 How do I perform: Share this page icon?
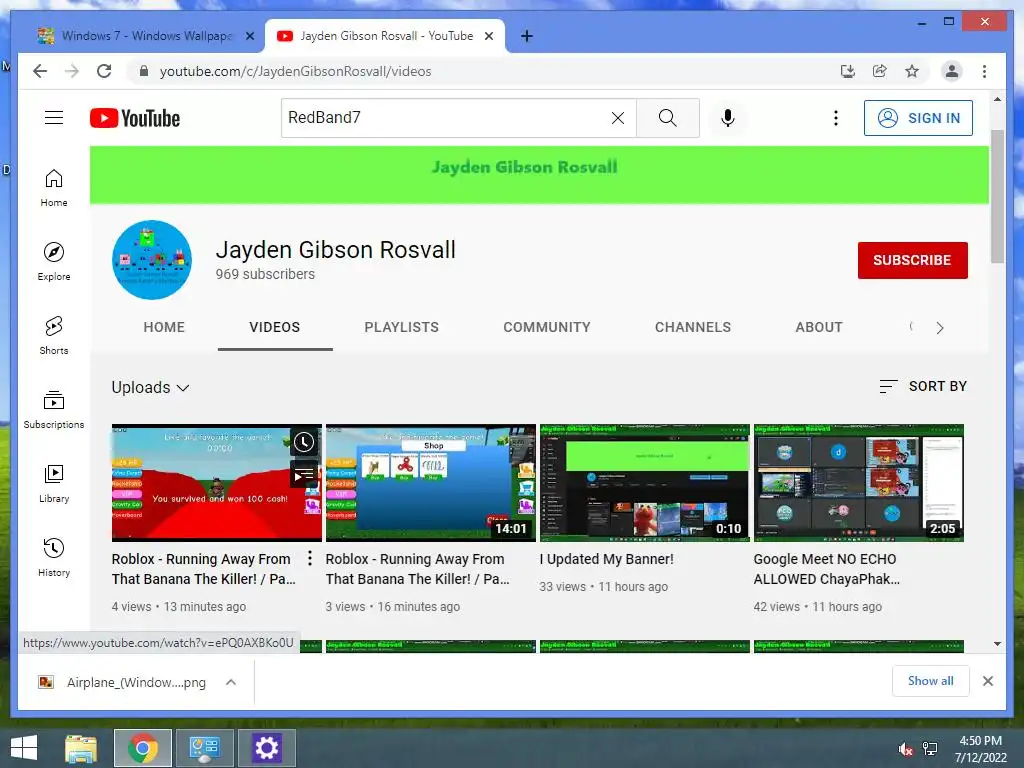(x=880, y=71)
